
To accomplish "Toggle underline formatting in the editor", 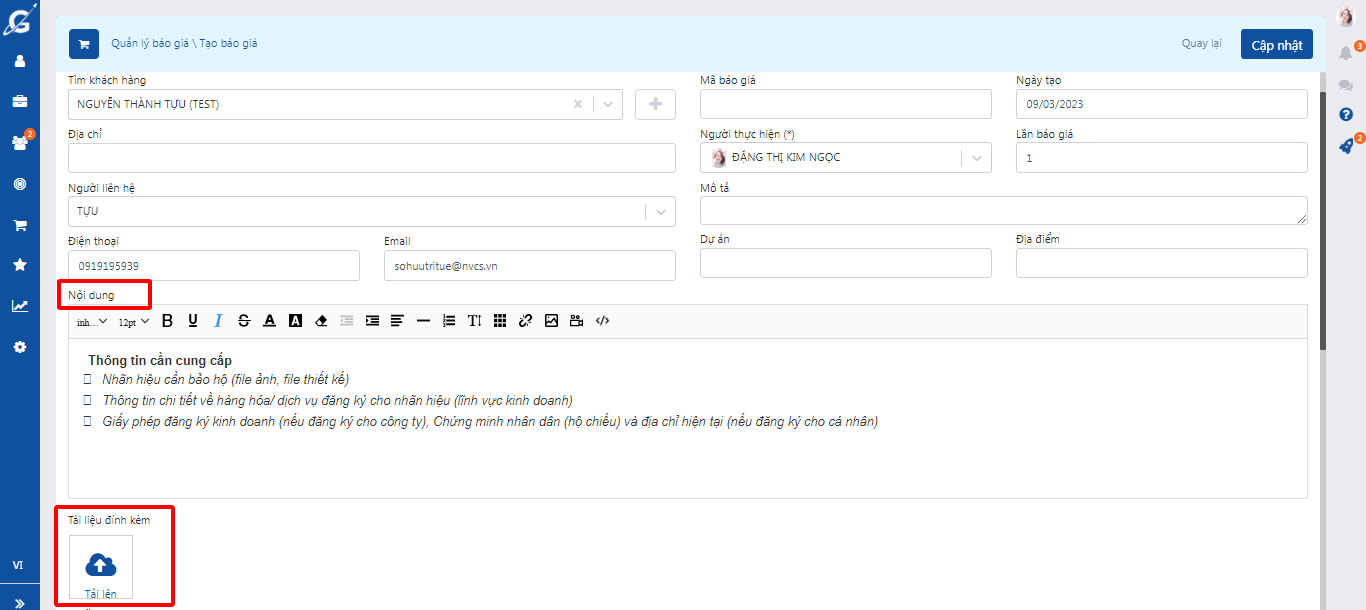I will pos(193,321).
